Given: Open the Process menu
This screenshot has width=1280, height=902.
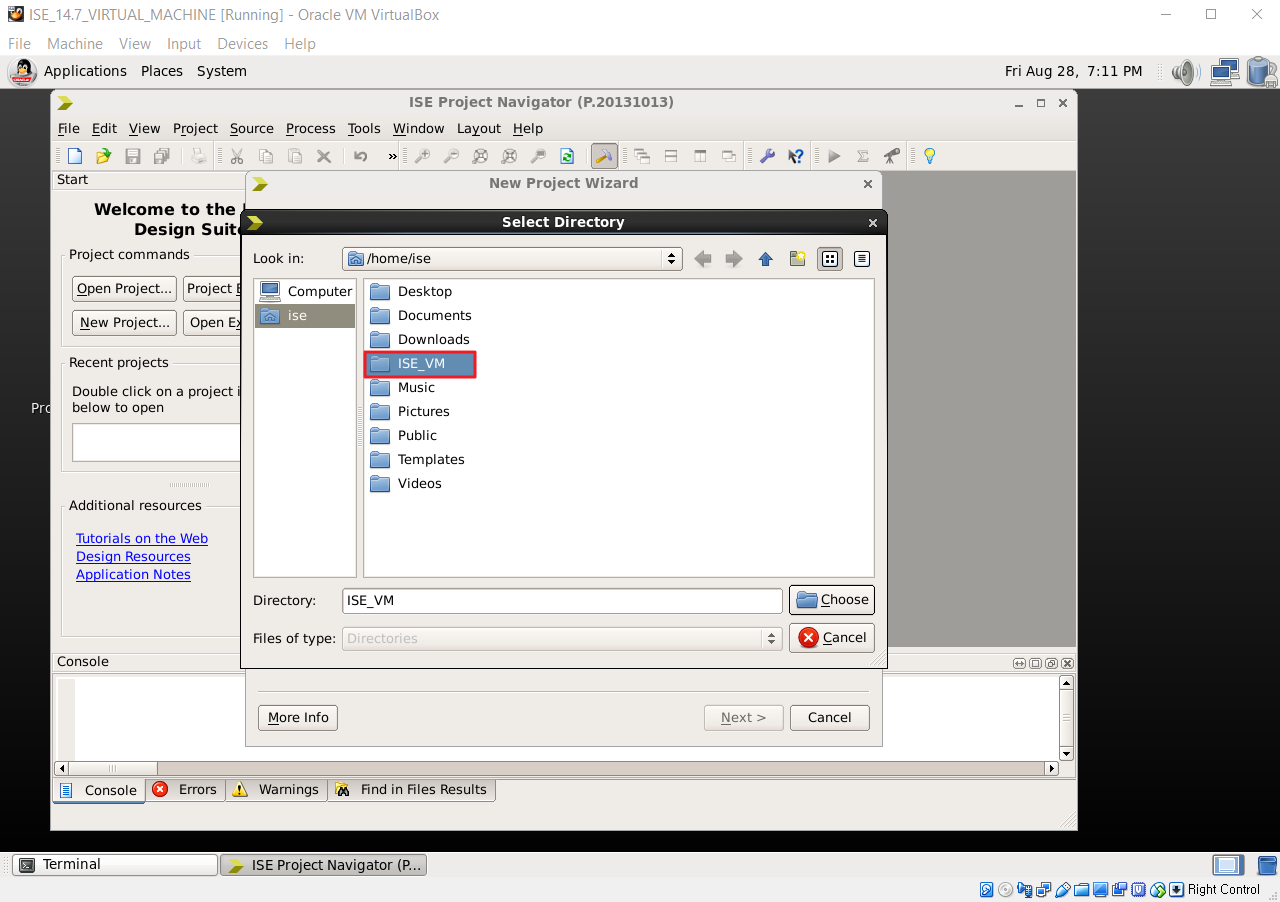Looking at the screenshot, I should [x=311, y=129].
